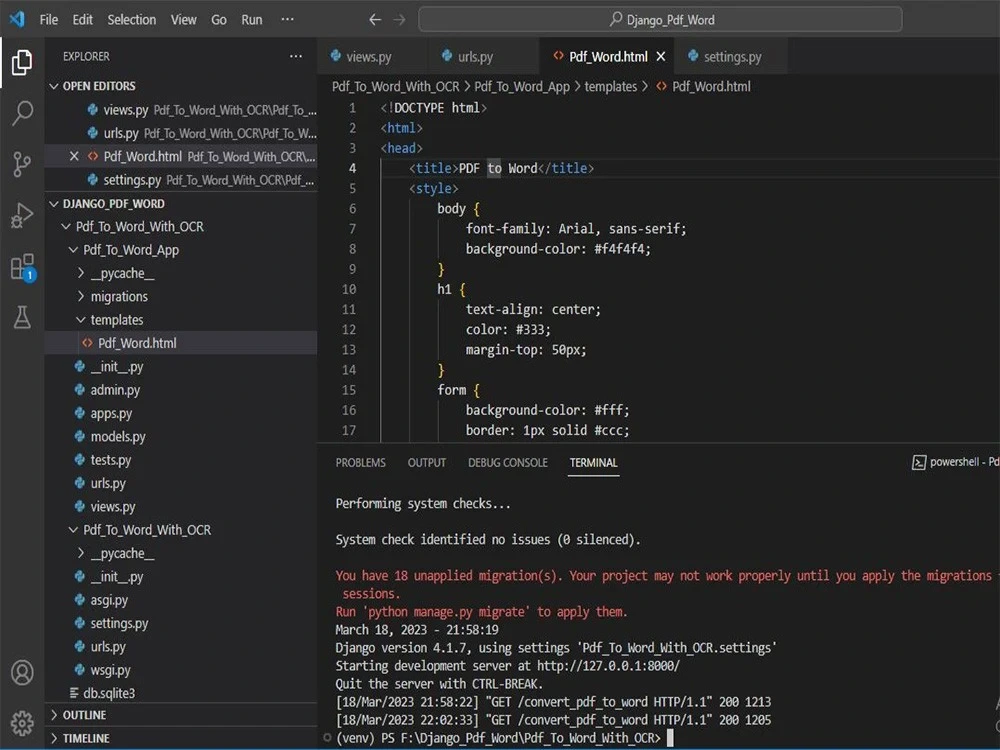Viewport: 1000px width, 750px height.
Task: Open the Run menu
Action: coord(251,19)
